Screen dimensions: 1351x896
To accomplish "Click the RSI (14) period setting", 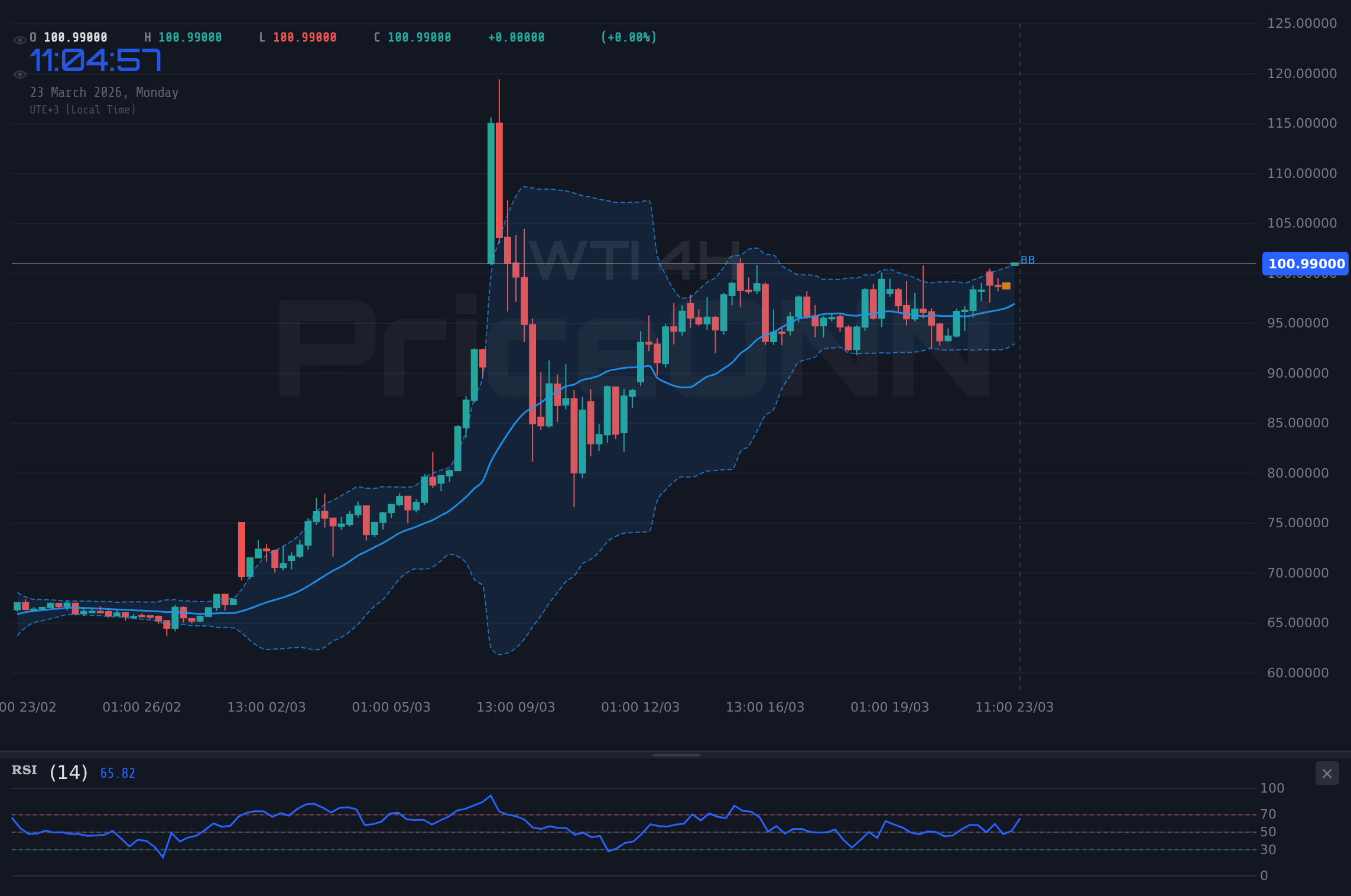I will [x=69, y=772].
